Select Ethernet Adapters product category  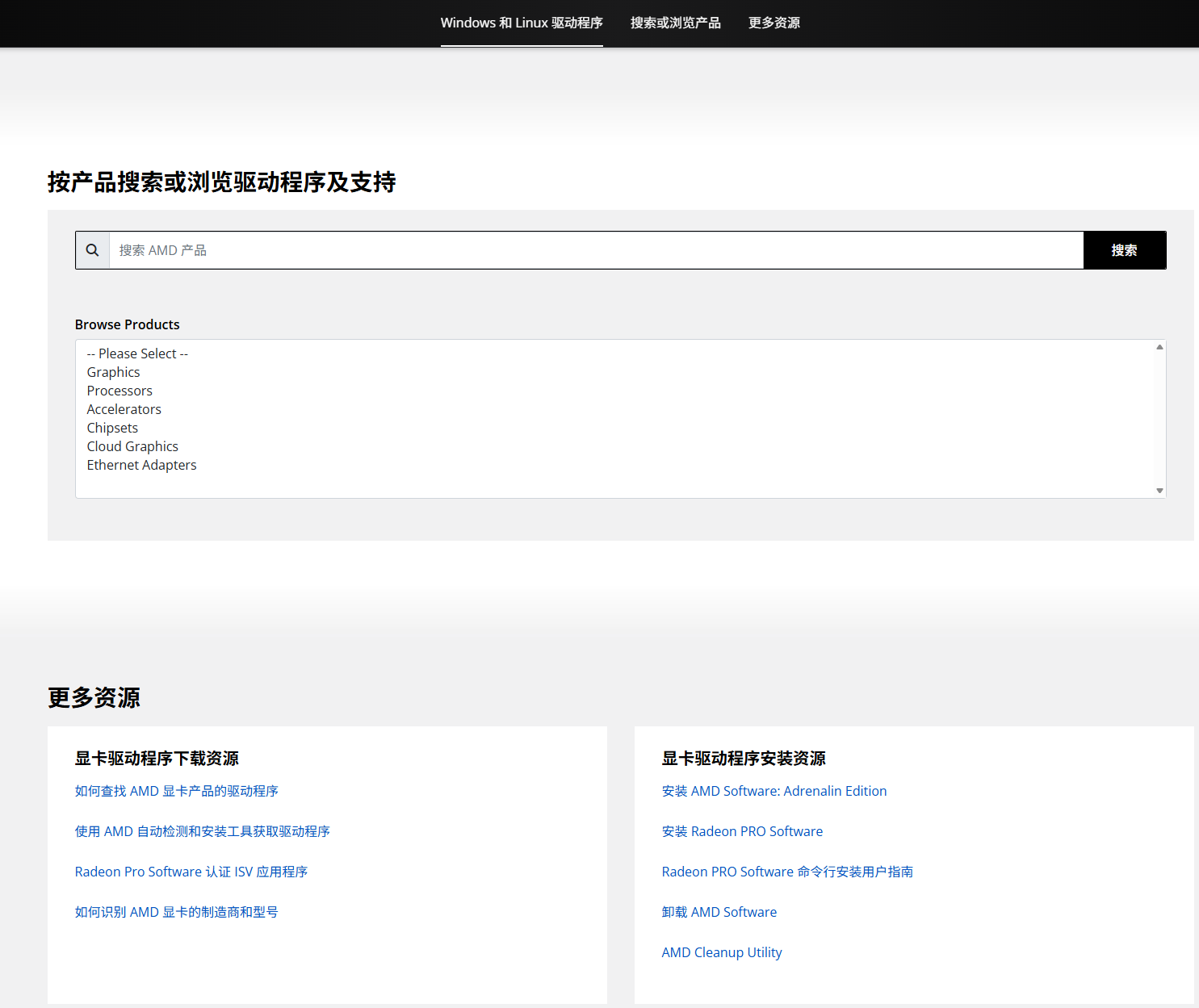142,465
